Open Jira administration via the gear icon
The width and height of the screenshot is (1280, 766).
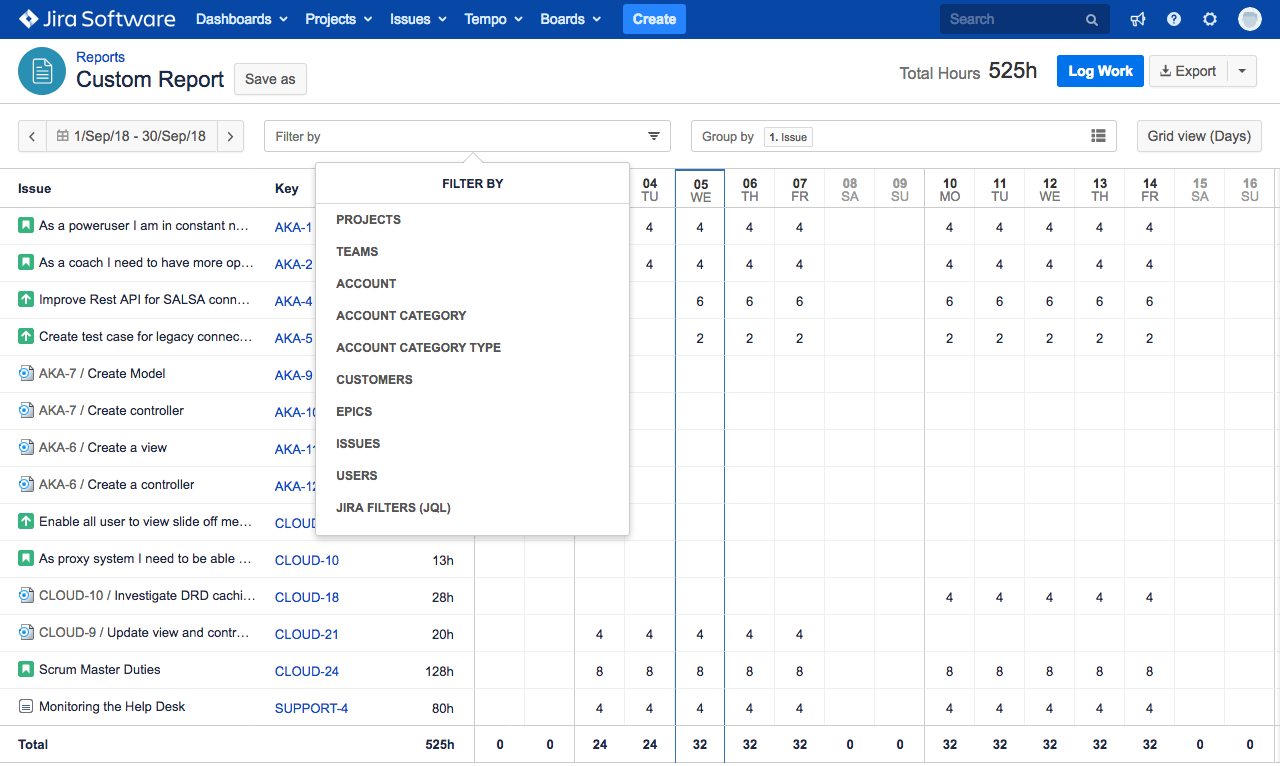click(x=1209, y=18)
